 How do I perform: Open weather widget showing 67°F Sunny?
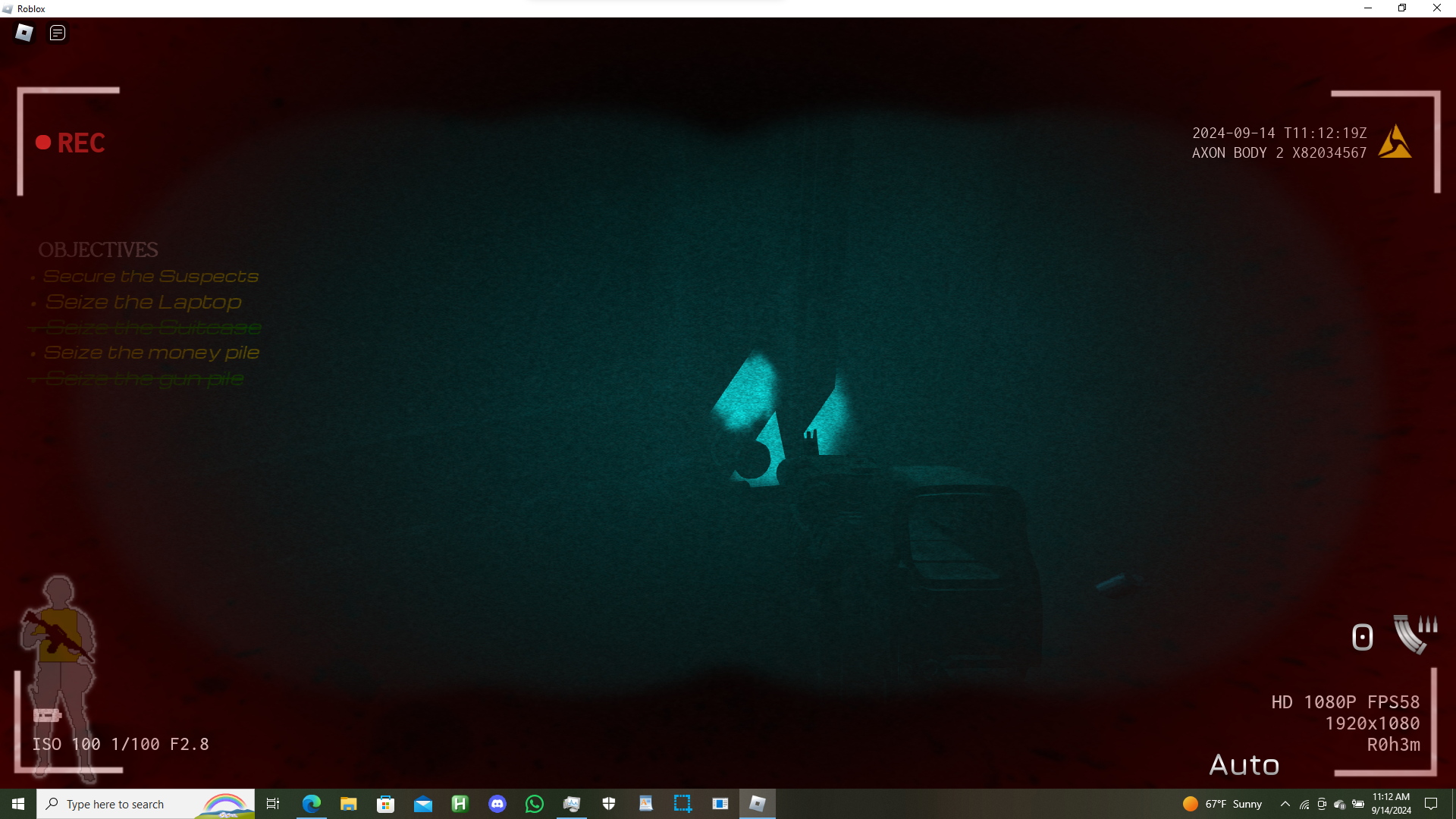point(1222,804)
